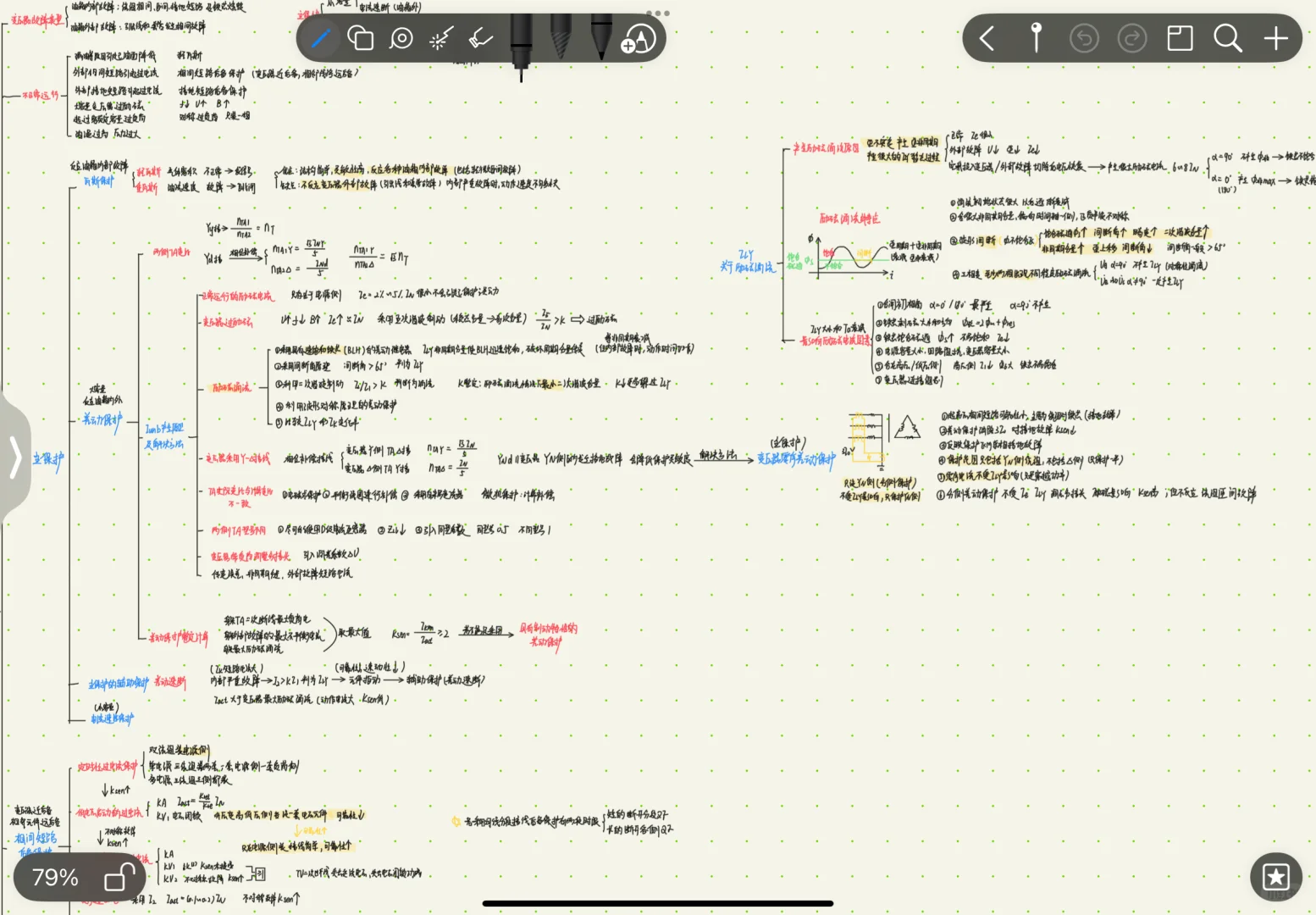Go back using the left chevron
This screenshot has width=1316, height=915.
[x=987, y=38]
